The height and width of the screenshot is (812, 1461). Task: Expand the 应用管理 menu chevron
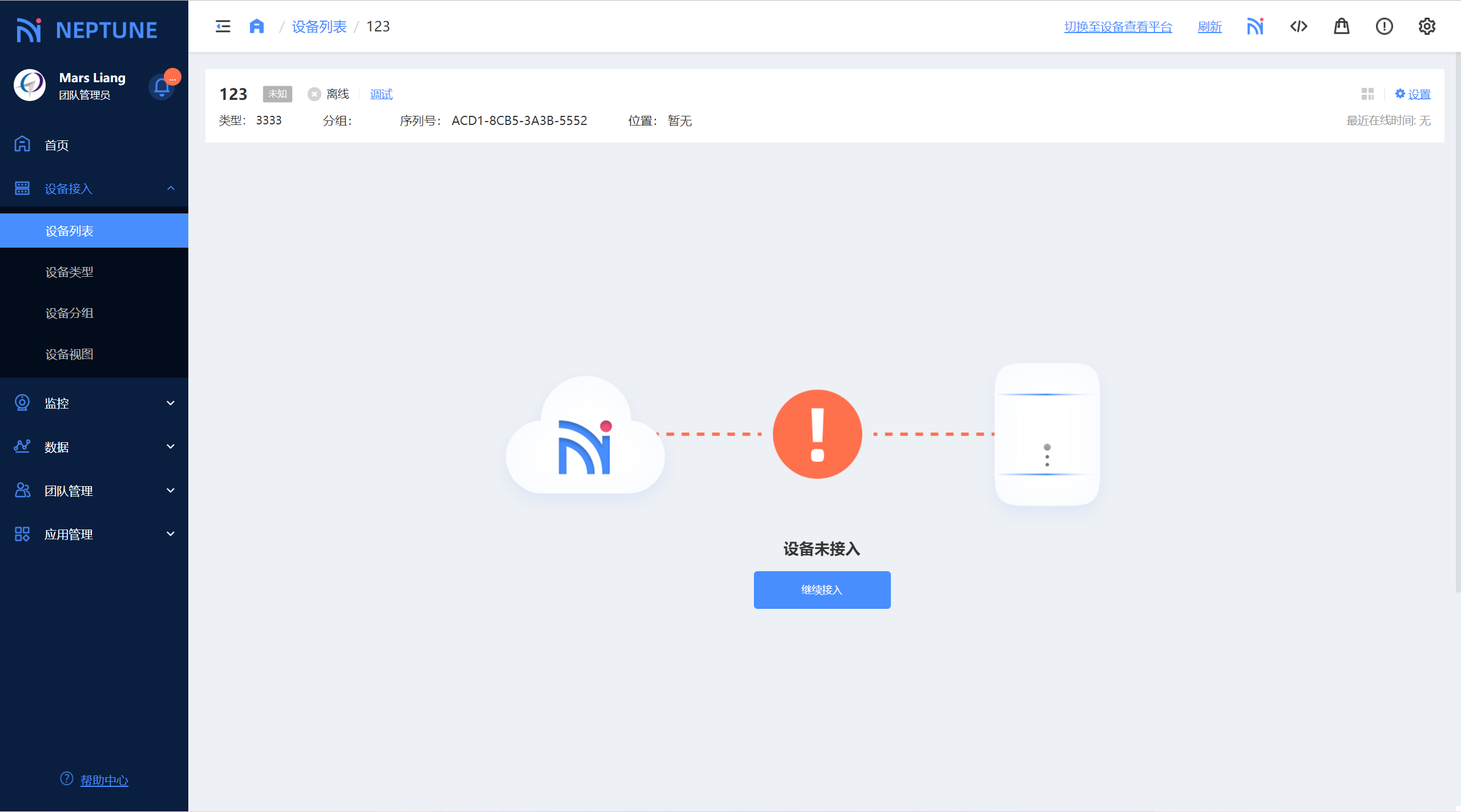[x=171, y=534]
